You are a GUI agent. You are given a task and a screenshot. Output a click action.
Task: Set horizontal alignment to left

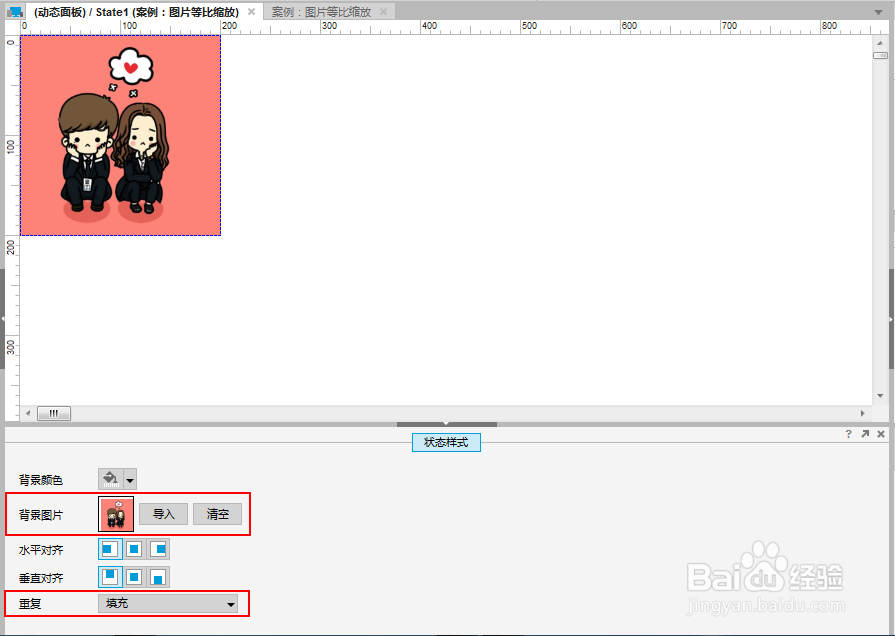(110, 549)
